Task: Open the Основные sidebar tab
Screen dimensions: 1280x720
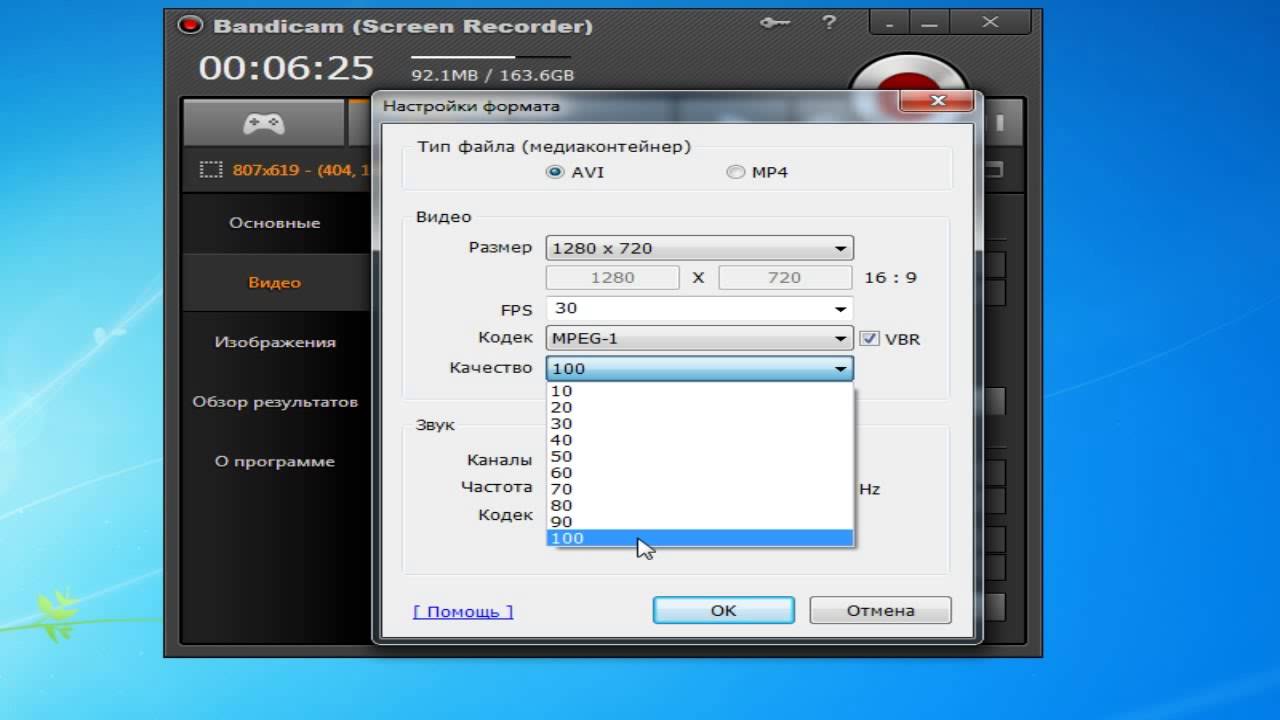Action: (275, 223)
